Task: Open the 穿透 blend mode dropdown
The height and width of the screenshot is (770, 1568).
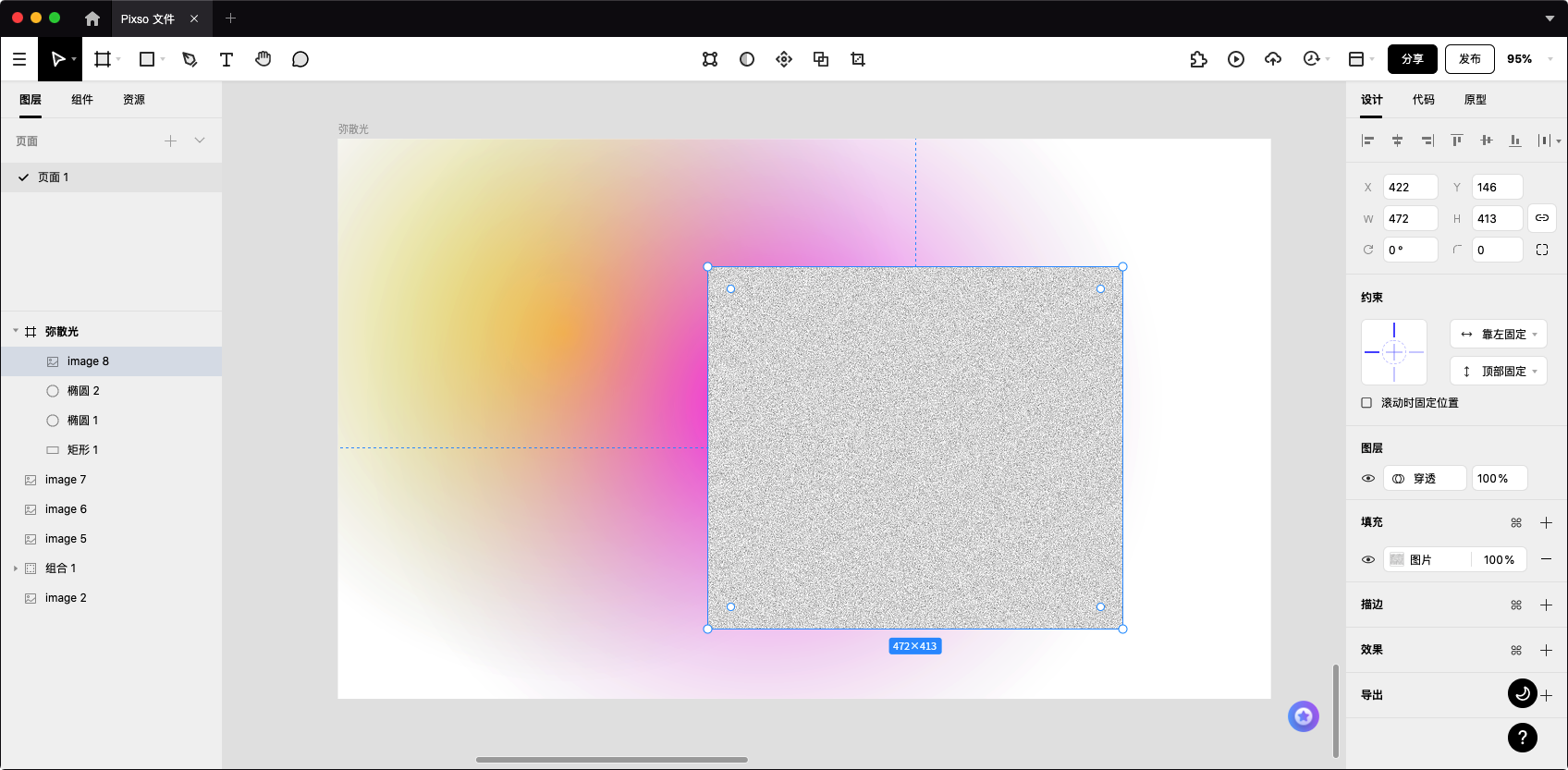Action: [1425, 479]
